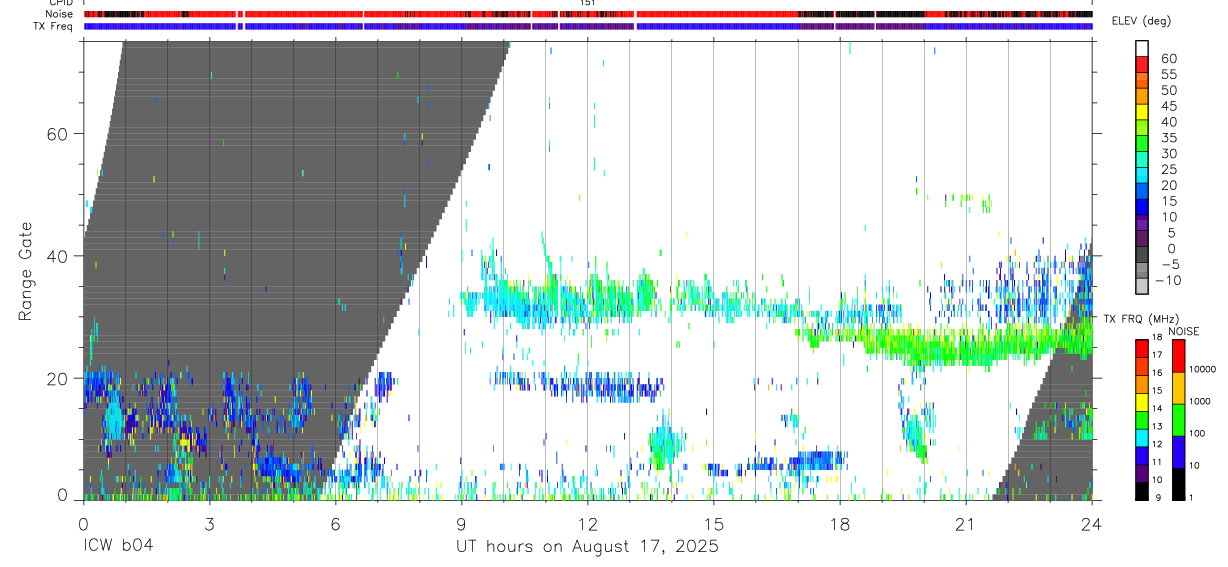Click the '21' tick label on the UT hours axis

(x=965, y=524)
